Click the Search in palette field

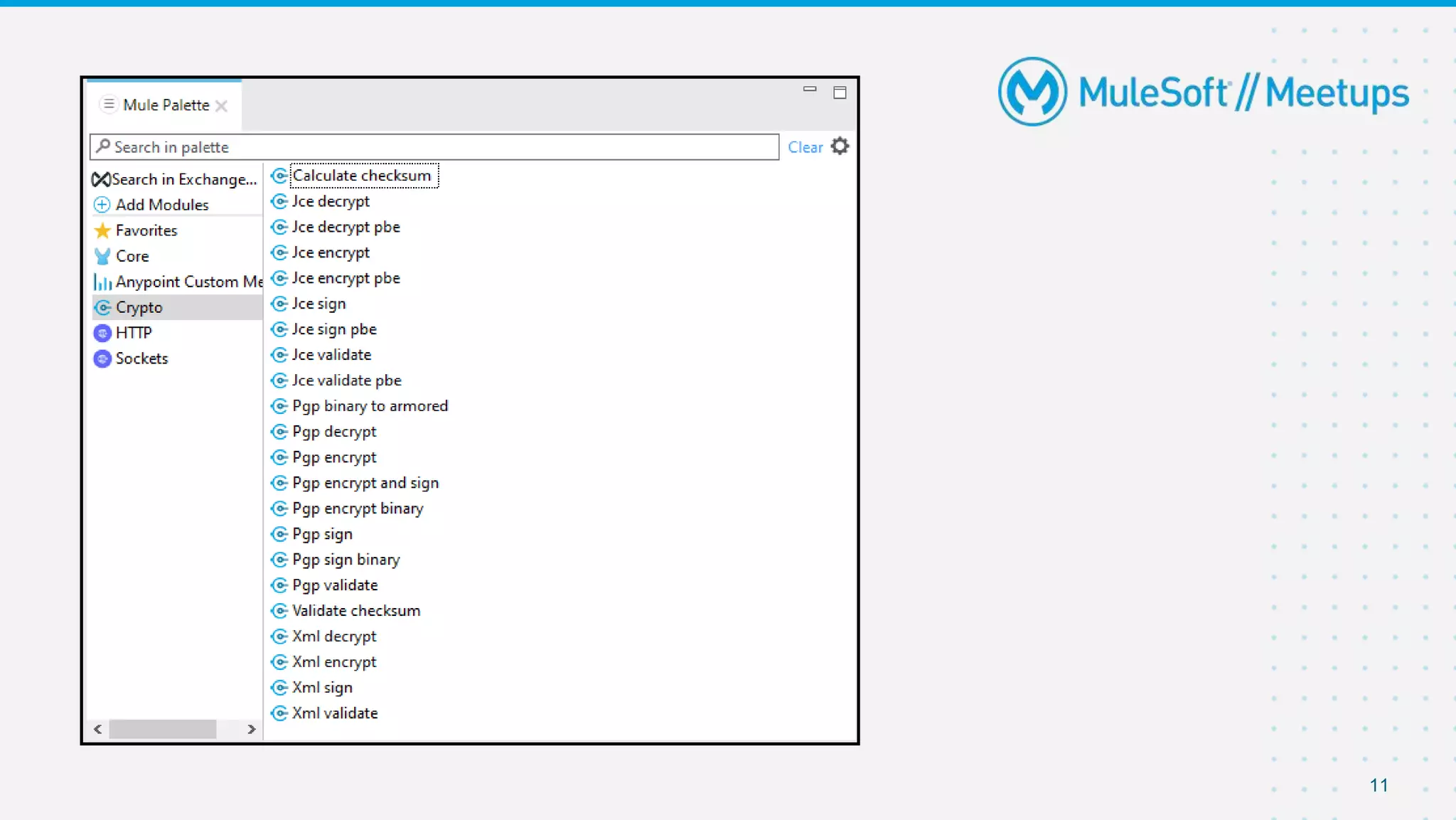point(434,147)
